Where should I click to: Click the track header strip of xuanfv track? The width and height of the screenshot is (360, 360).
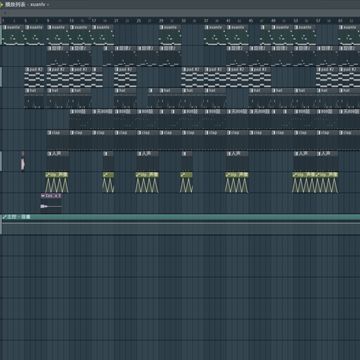pos(1,35)
